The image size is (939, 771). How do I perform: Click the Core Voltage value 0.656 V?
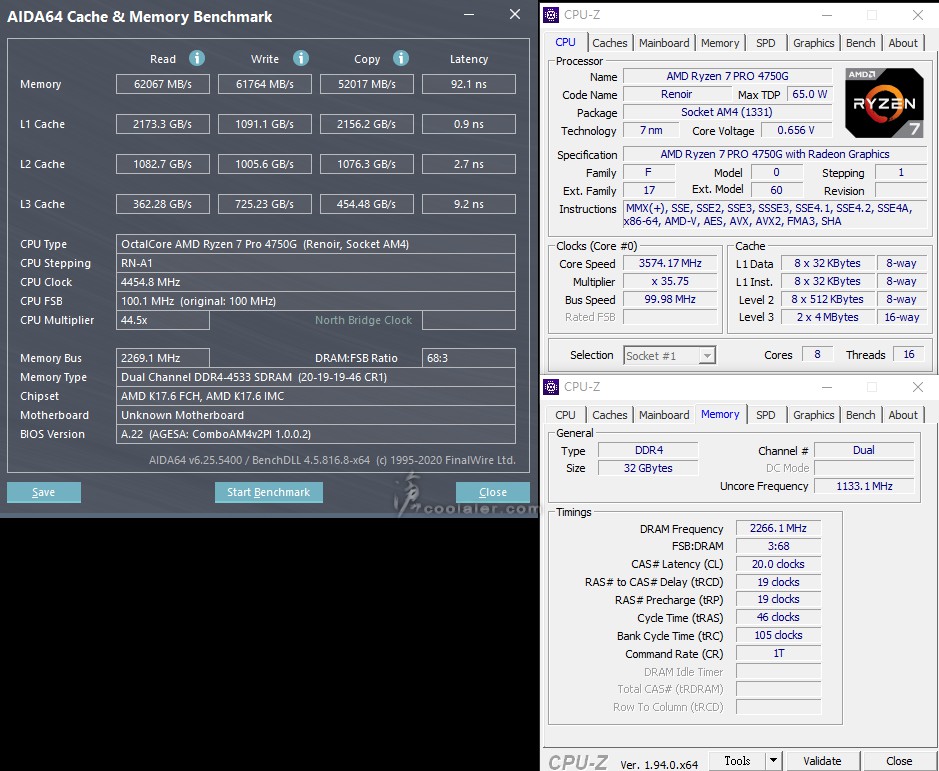[796, 130]
